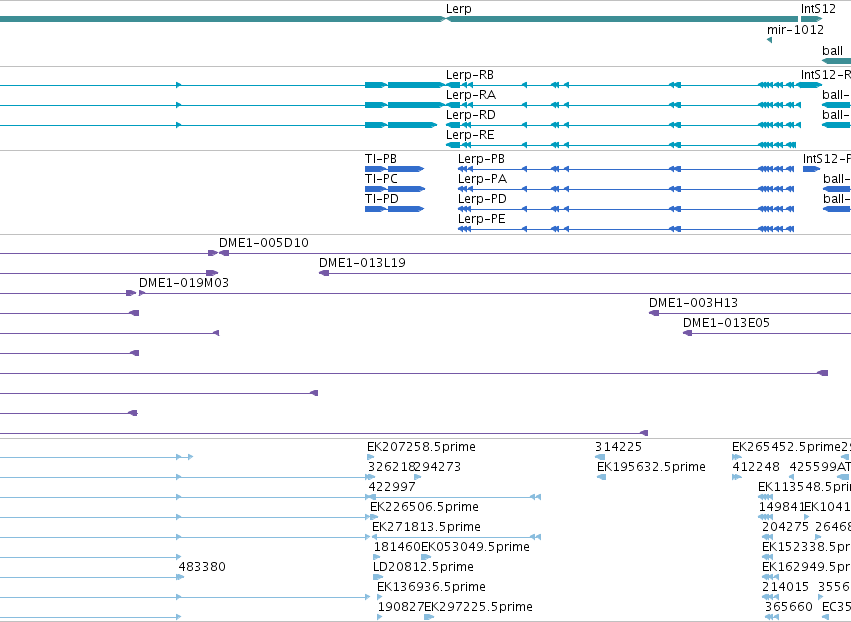851x622 pixels.
Task: Select the 483380 feature label
Action: click(202, 567)
